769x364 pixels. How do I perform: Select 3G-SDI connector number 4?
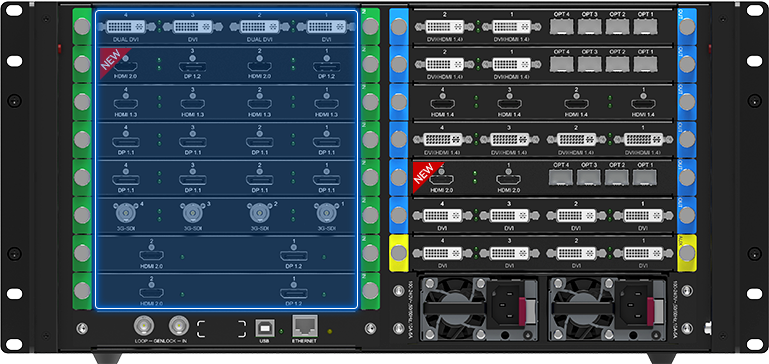[126, 213]
